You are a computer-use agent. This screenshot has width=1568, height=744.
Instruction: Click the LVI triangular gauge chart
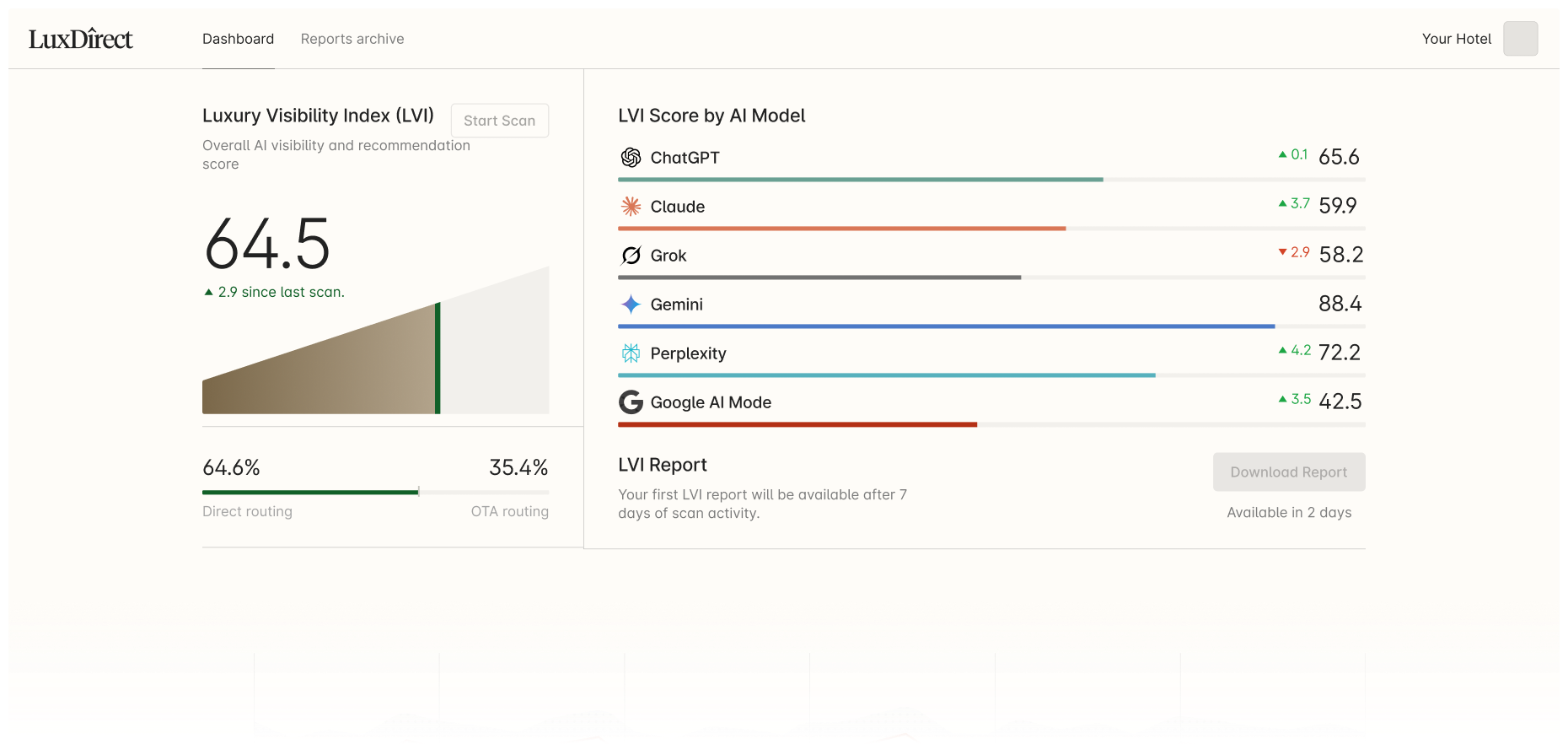tap(375, 340)
